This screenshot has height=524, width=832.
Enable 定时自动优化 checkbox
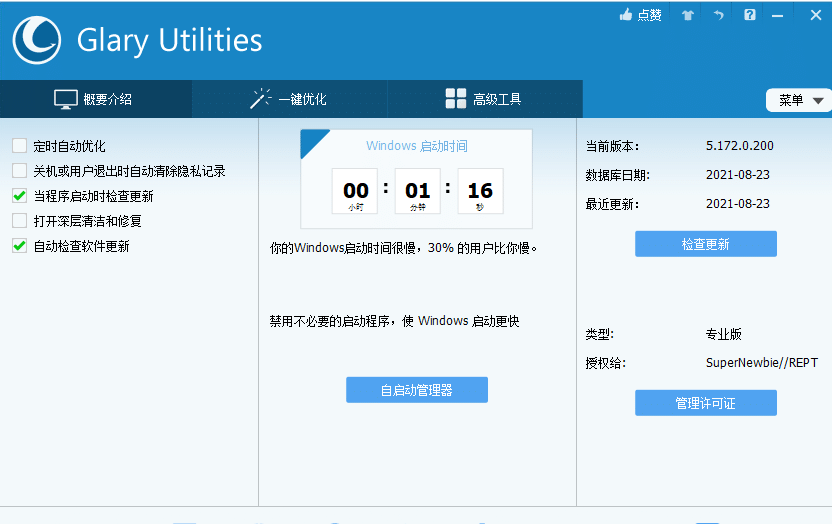pos(20,146)
